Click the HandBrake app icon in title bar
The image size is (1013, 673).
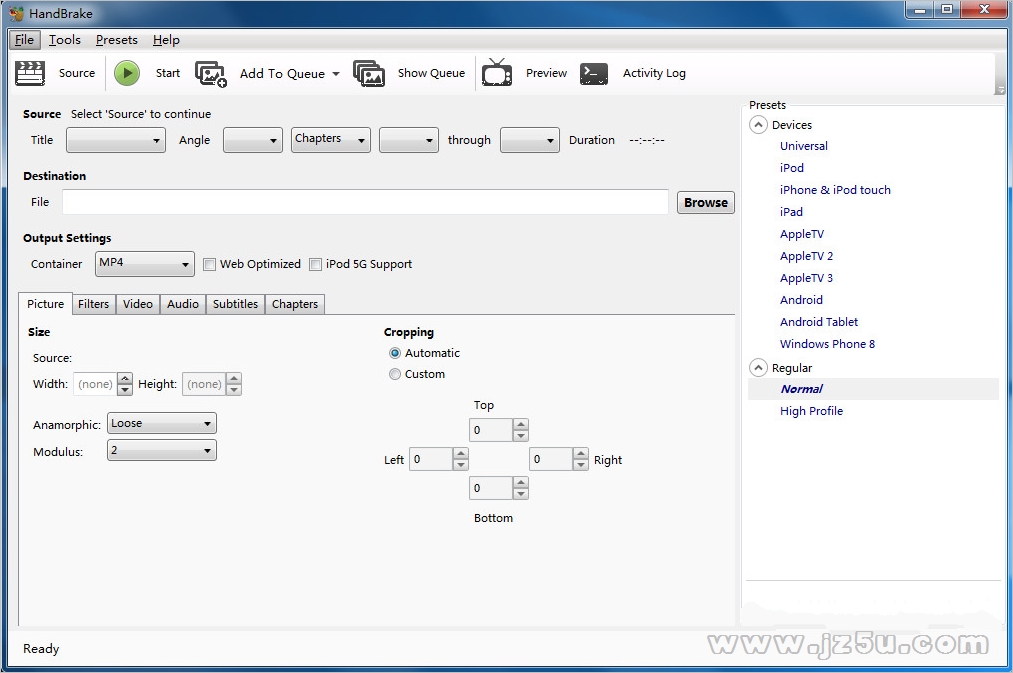[x=16, y=13]
